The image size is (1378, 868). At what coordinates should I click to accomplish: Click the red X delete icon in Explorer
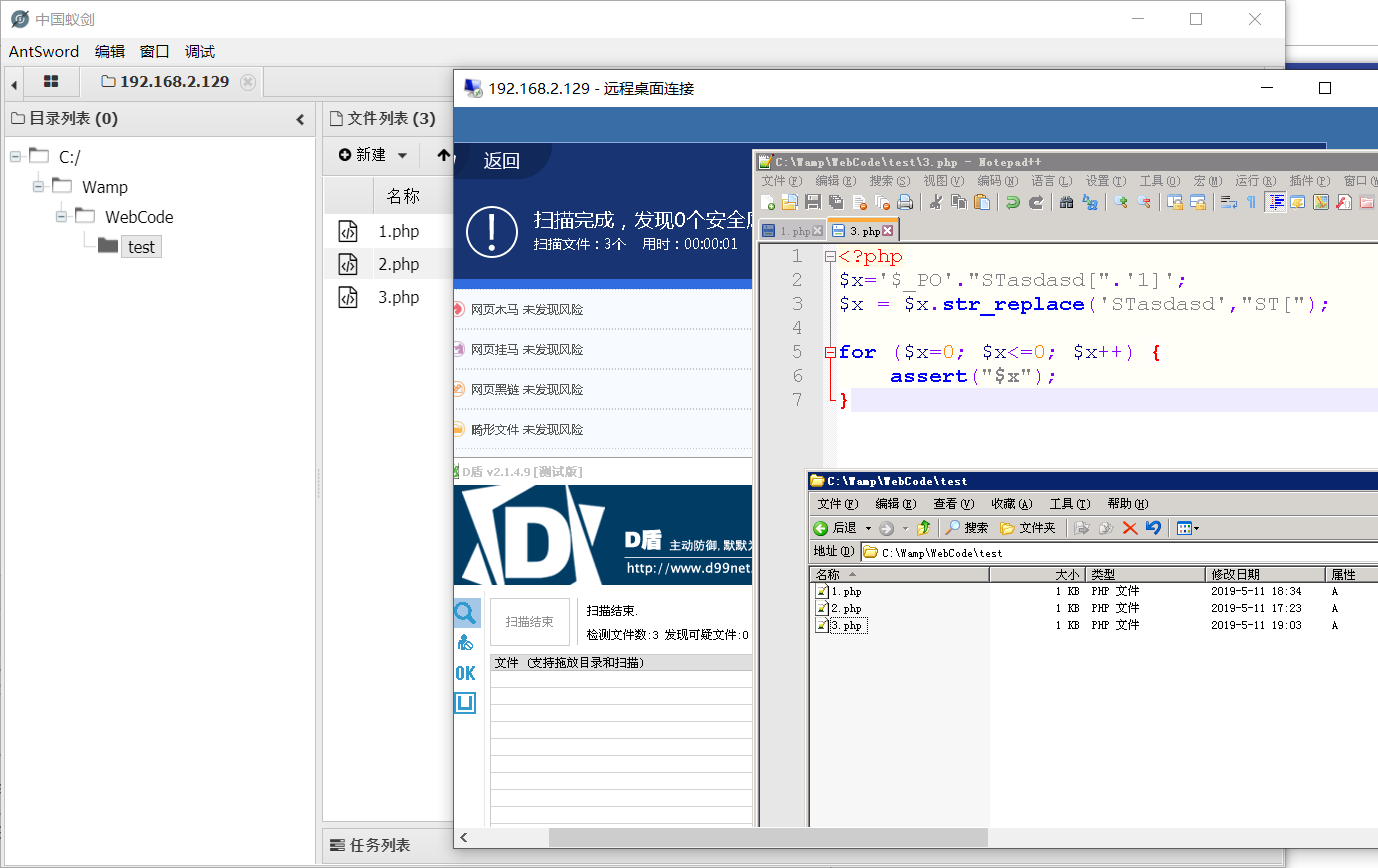(x=1130, y=527)
